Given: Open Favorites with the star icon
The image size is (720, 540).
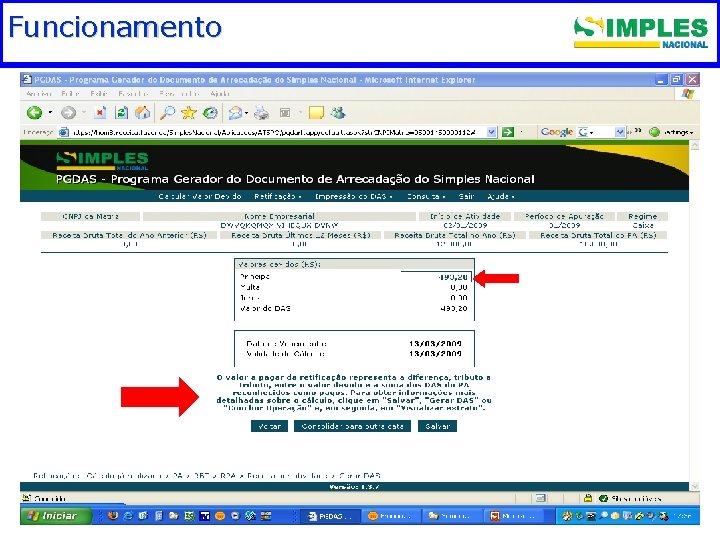Looking at the screenshot, I should (x=189, y=112).
